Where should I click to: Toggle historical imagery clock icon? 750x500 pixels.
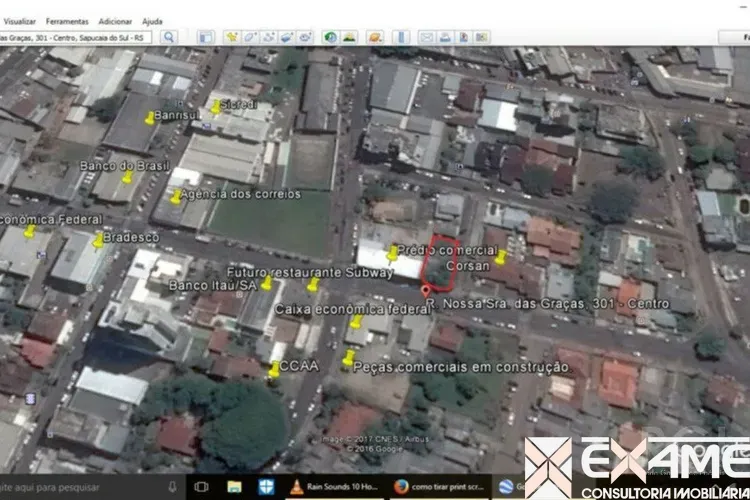point(330,37)
